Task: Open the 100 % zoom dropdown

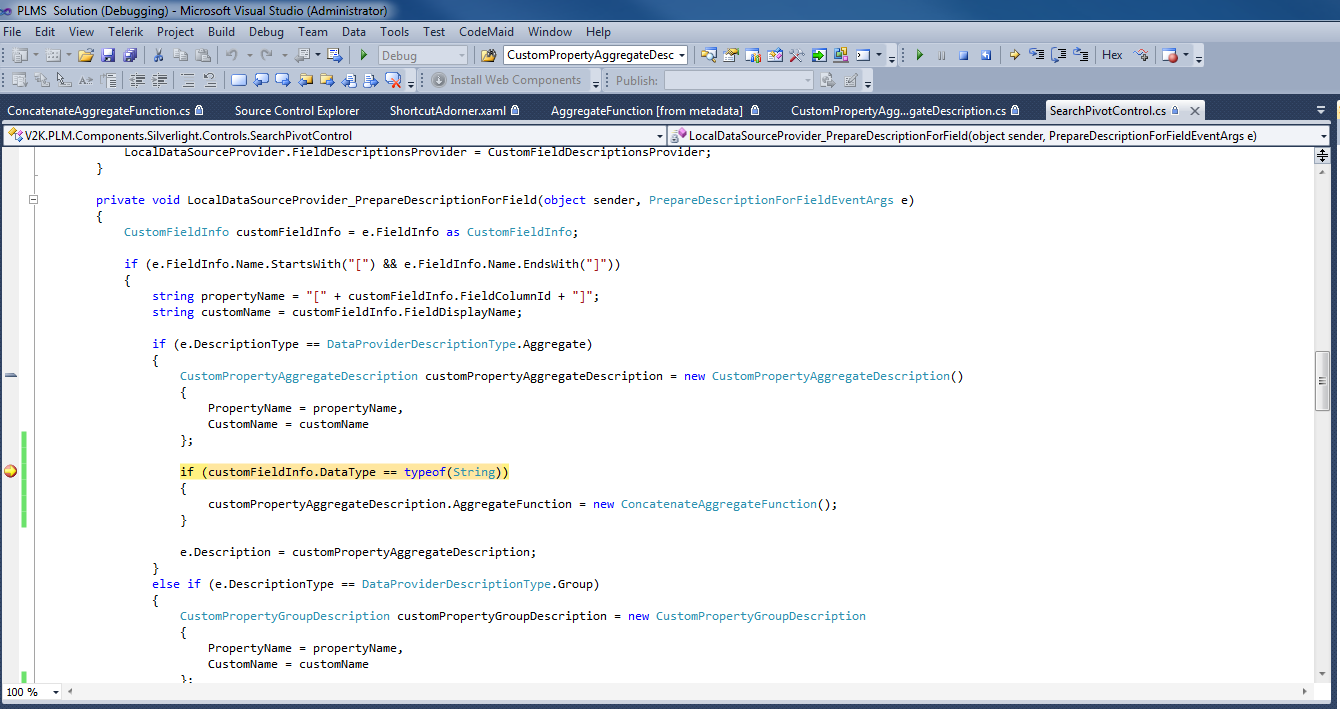Action: tap(55, 692)
